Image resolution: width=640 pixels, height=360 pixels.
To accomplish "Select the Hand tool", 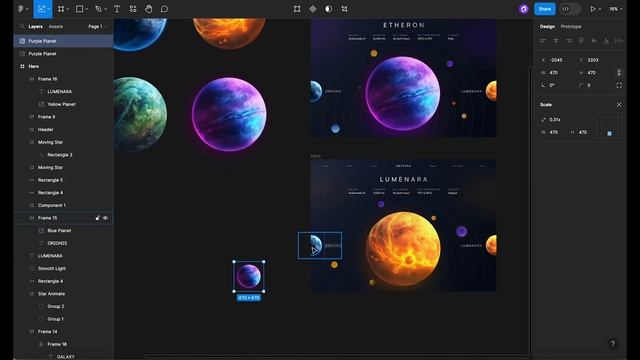I will click(x=149, y=9).
